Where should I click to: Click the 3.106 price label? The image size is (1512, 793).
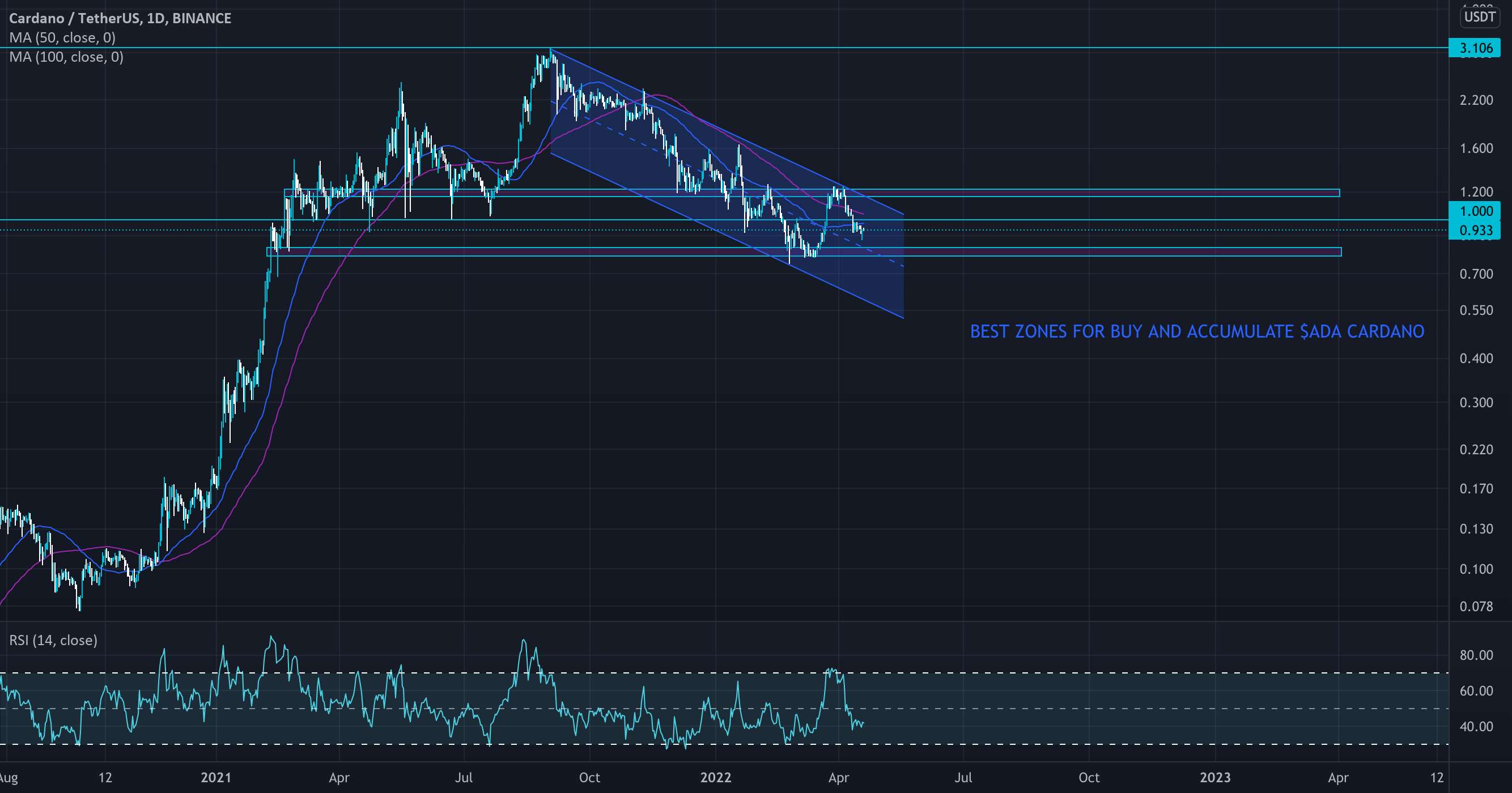point(1475,48)
